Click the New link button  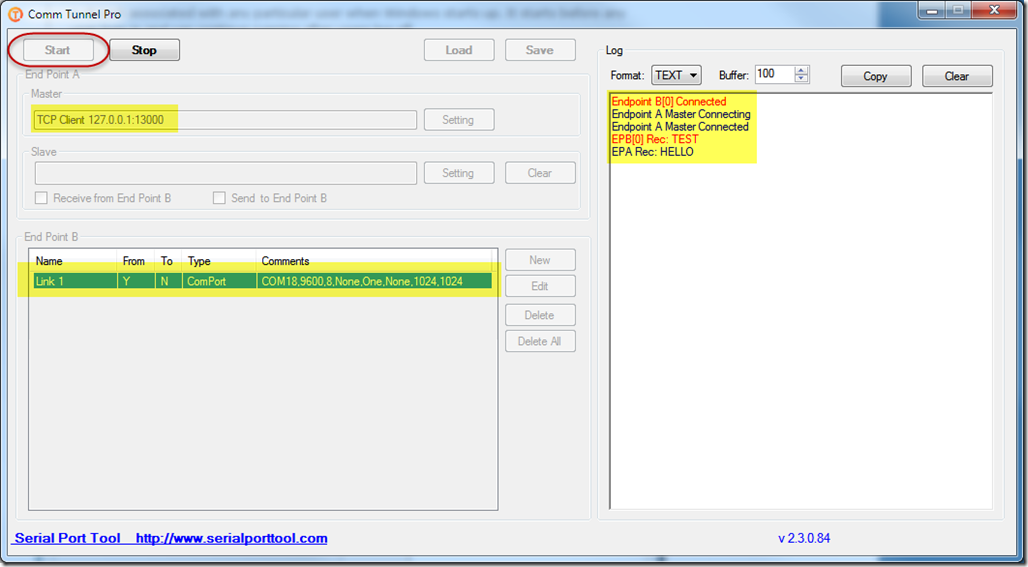(x=540, y=260)
